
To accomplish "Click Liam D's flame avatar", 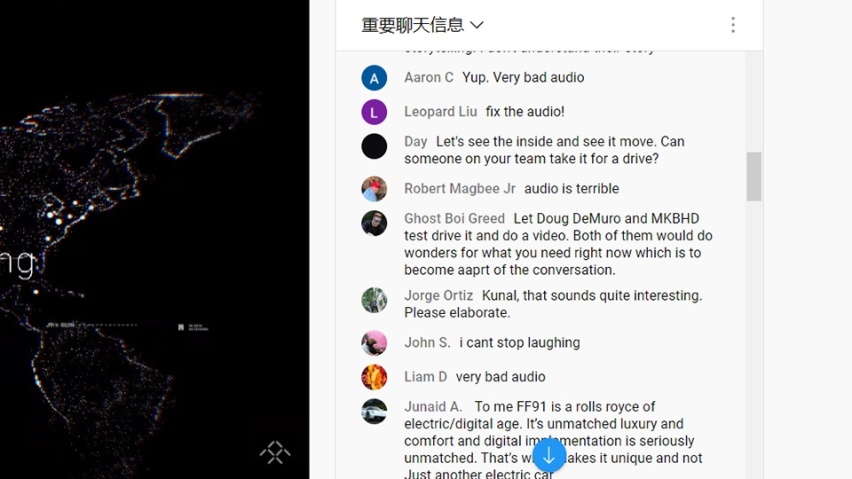I will tap(374, 377).
